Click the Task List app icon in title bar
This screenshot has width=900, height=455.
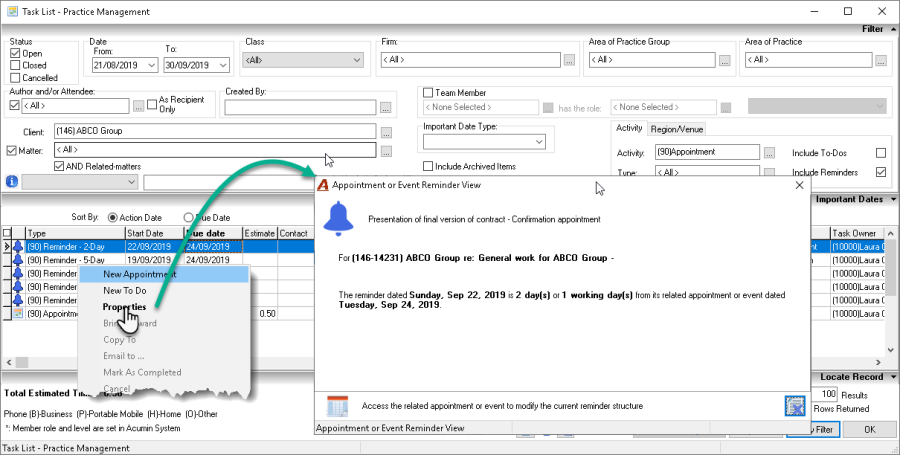point(11,11)
